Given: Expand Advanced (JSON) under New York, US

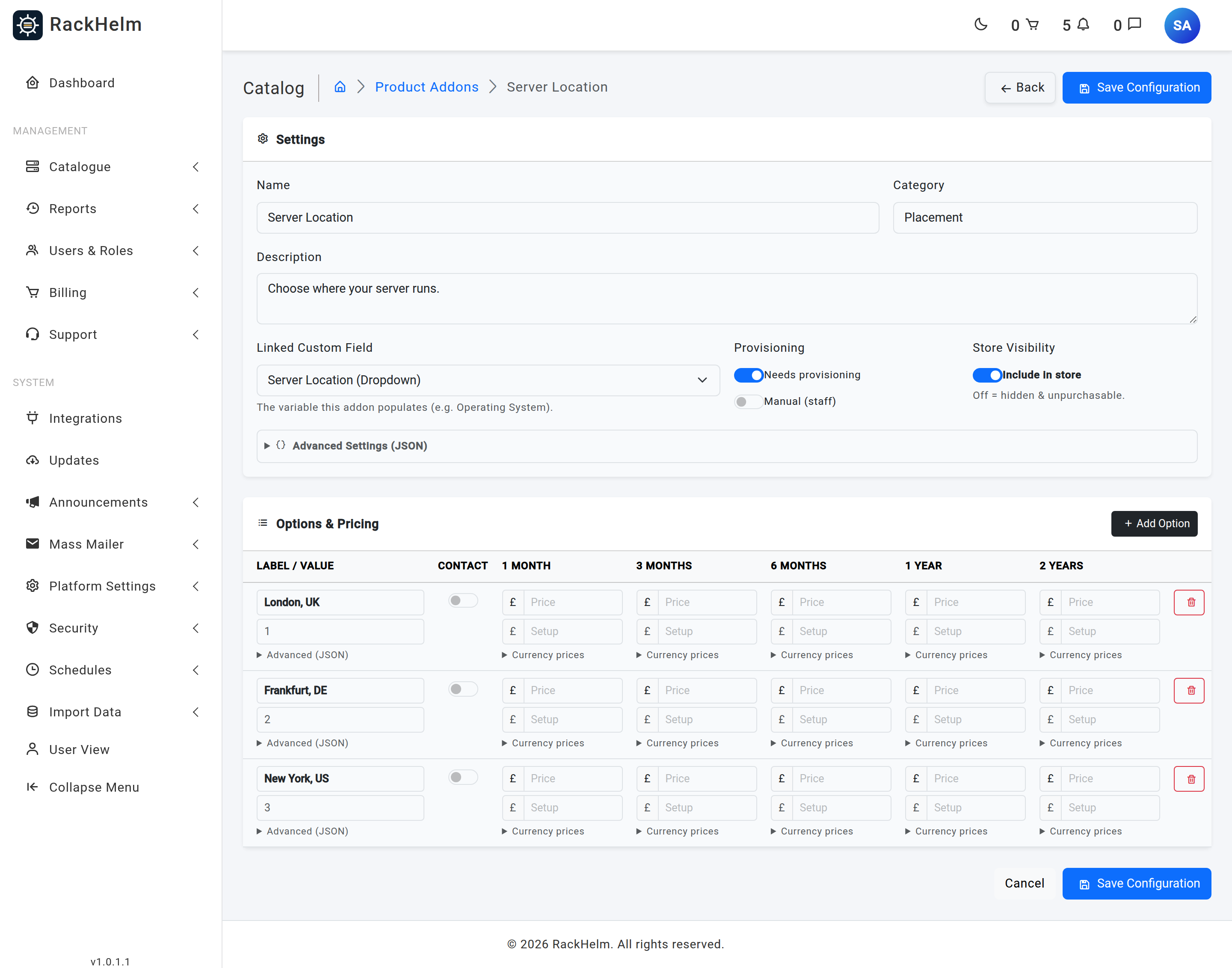Looking at the screenshot, I should point(302,831).
